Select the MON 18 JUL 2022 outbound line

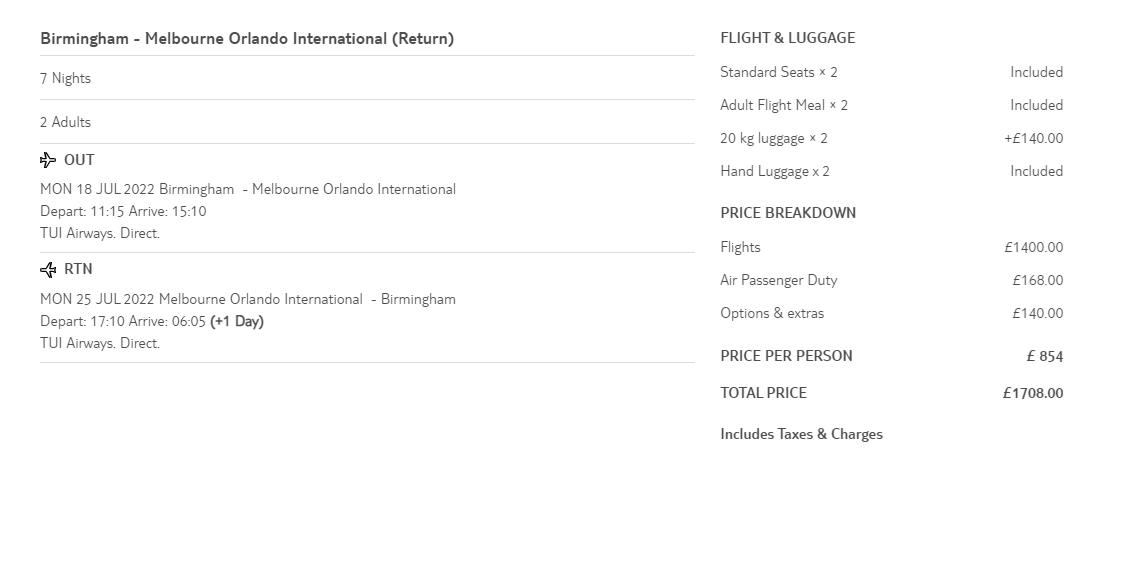click(248, 190)
